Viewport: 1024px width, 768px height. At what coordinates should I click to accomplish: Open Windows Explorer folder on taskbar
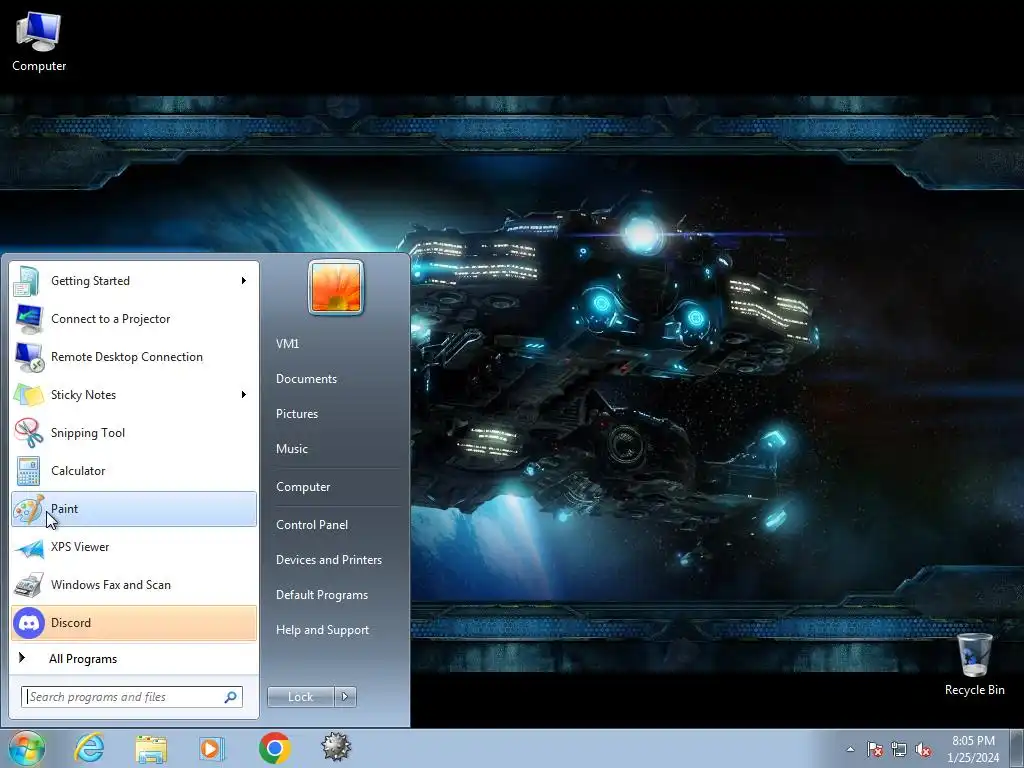tap(151, 748)
